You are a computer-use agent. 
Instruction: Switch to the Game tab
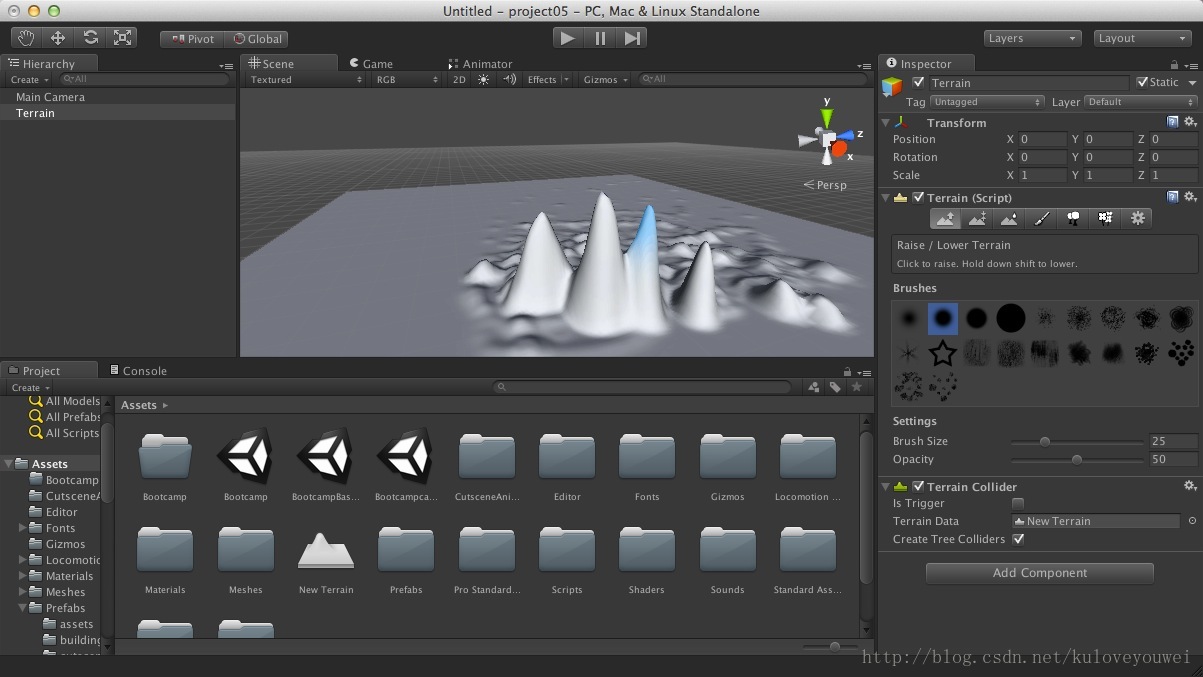pyautogui.click(x=370, y=63)
